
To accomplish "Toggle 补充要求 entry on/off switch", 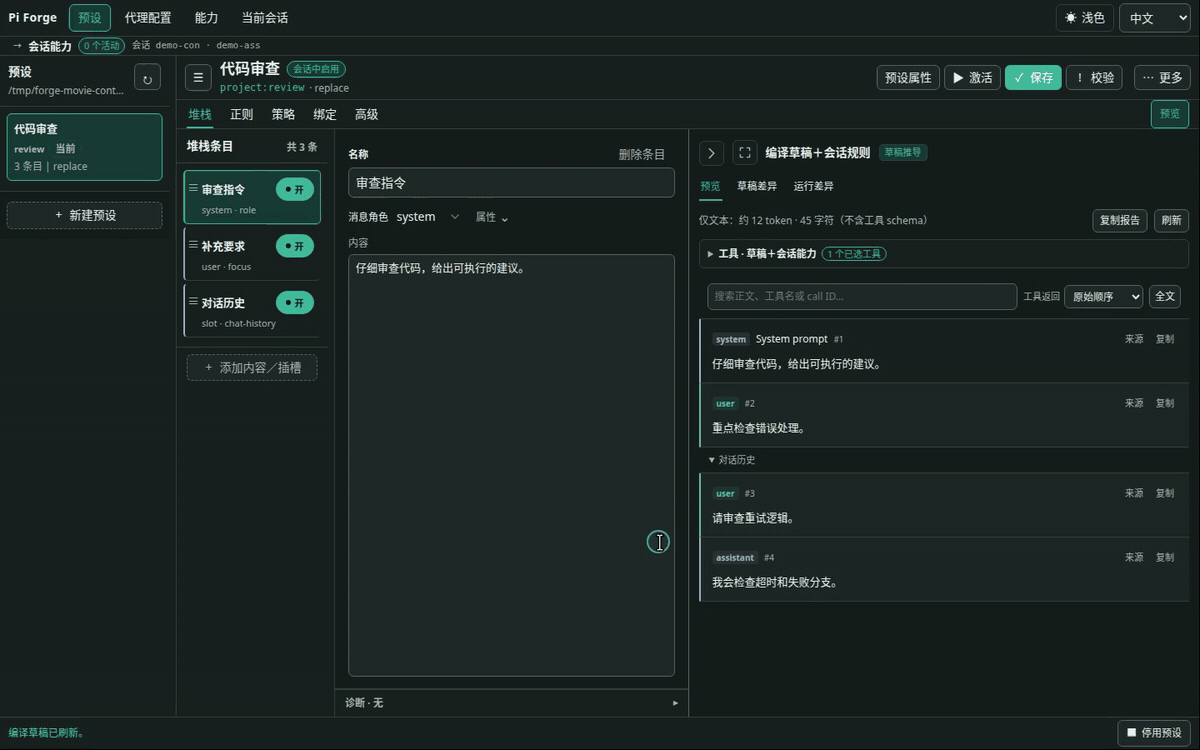I will (295, 246).
